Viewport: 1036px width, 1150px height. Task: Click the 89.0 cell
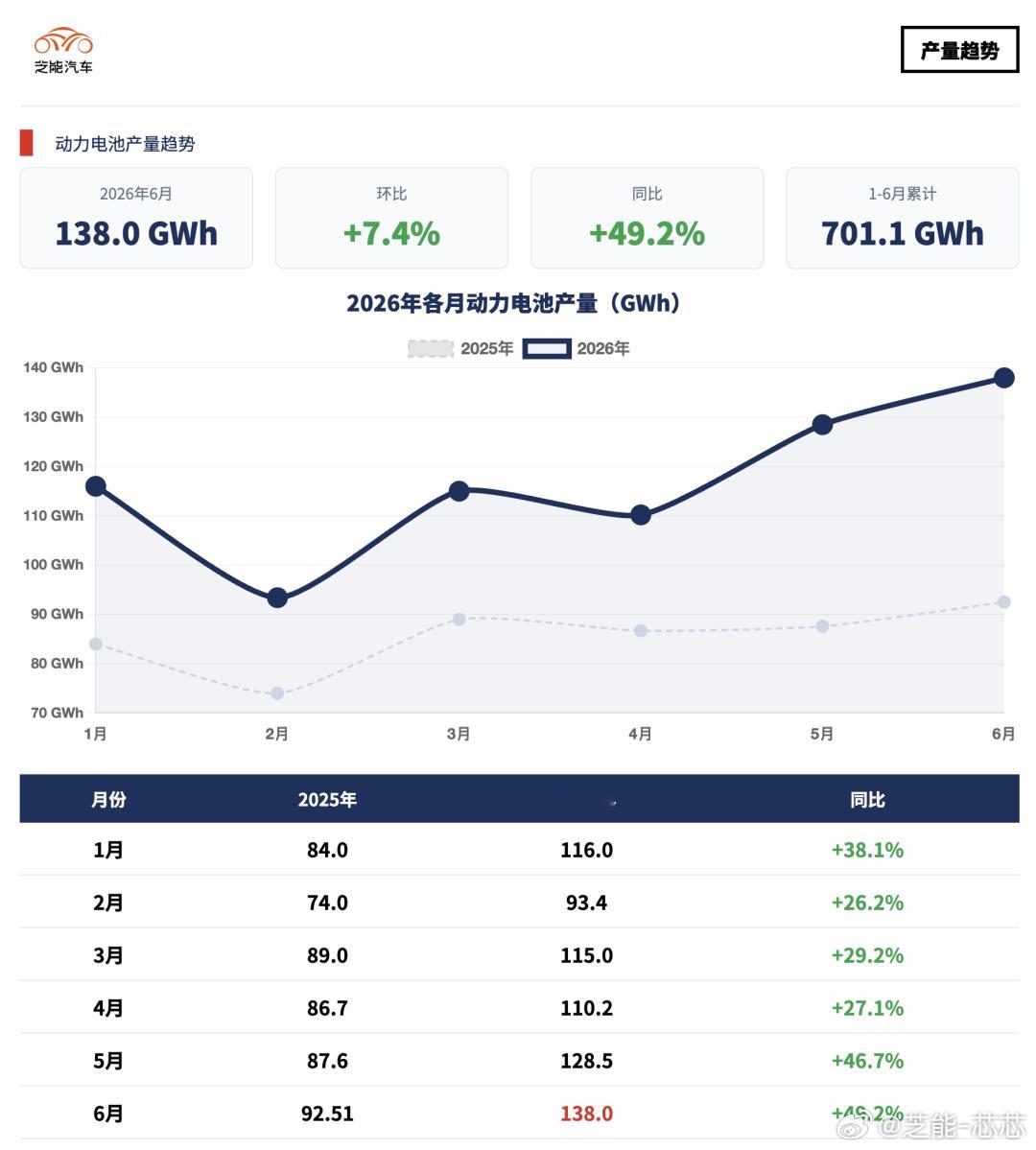(327, 955)
